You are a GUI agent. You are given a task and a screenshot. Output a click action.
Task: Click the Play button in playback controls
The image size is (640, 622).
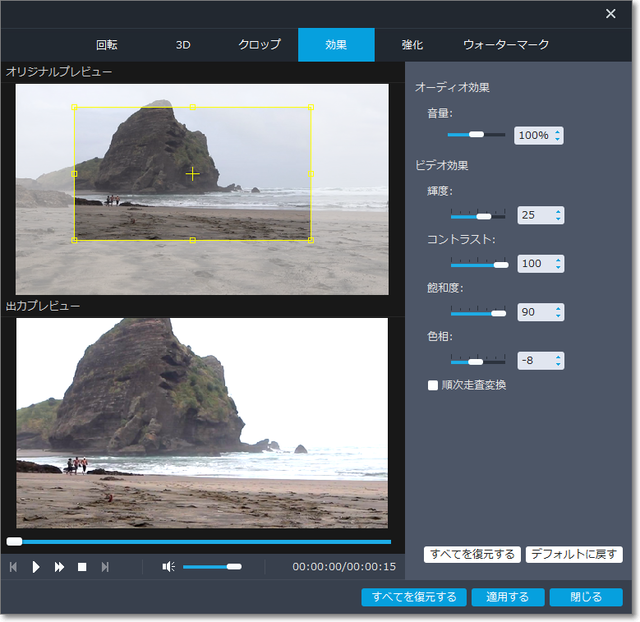[x=36, y=567]
